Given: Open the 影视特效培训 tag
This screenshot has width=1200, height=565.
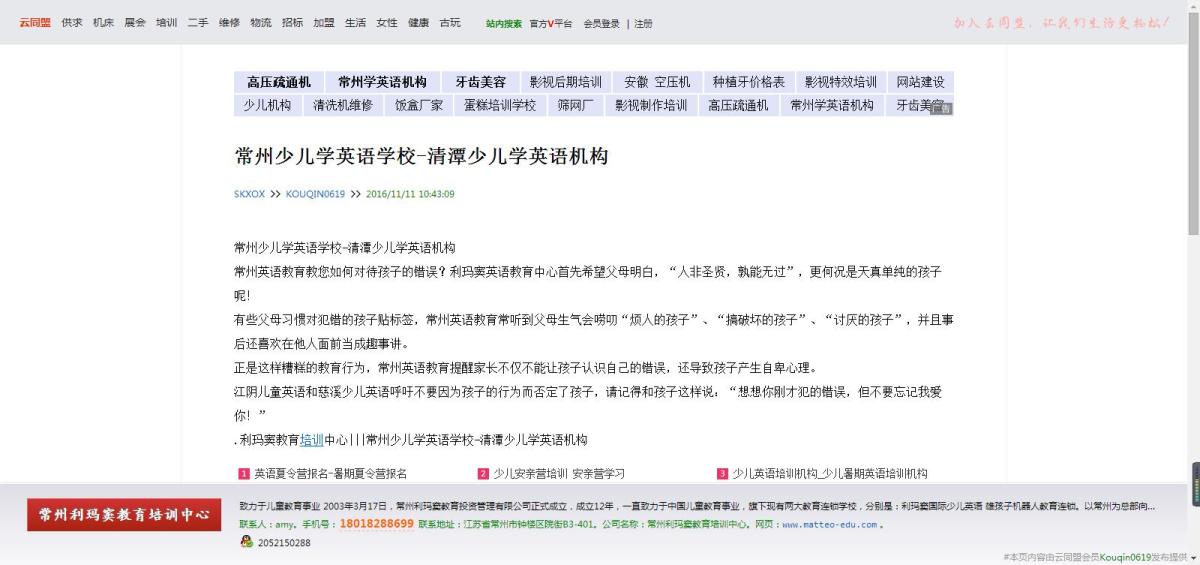Looking at the screenshot, I should [840, 82].
